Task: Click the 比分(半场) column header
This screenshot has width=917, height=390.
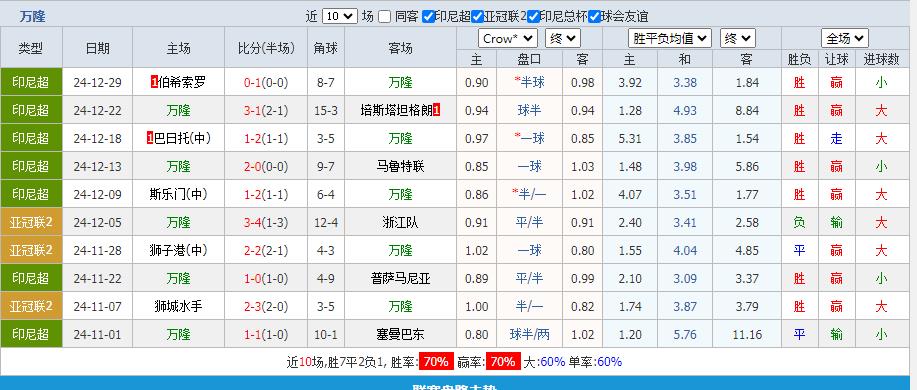Action: coord(266,48)
